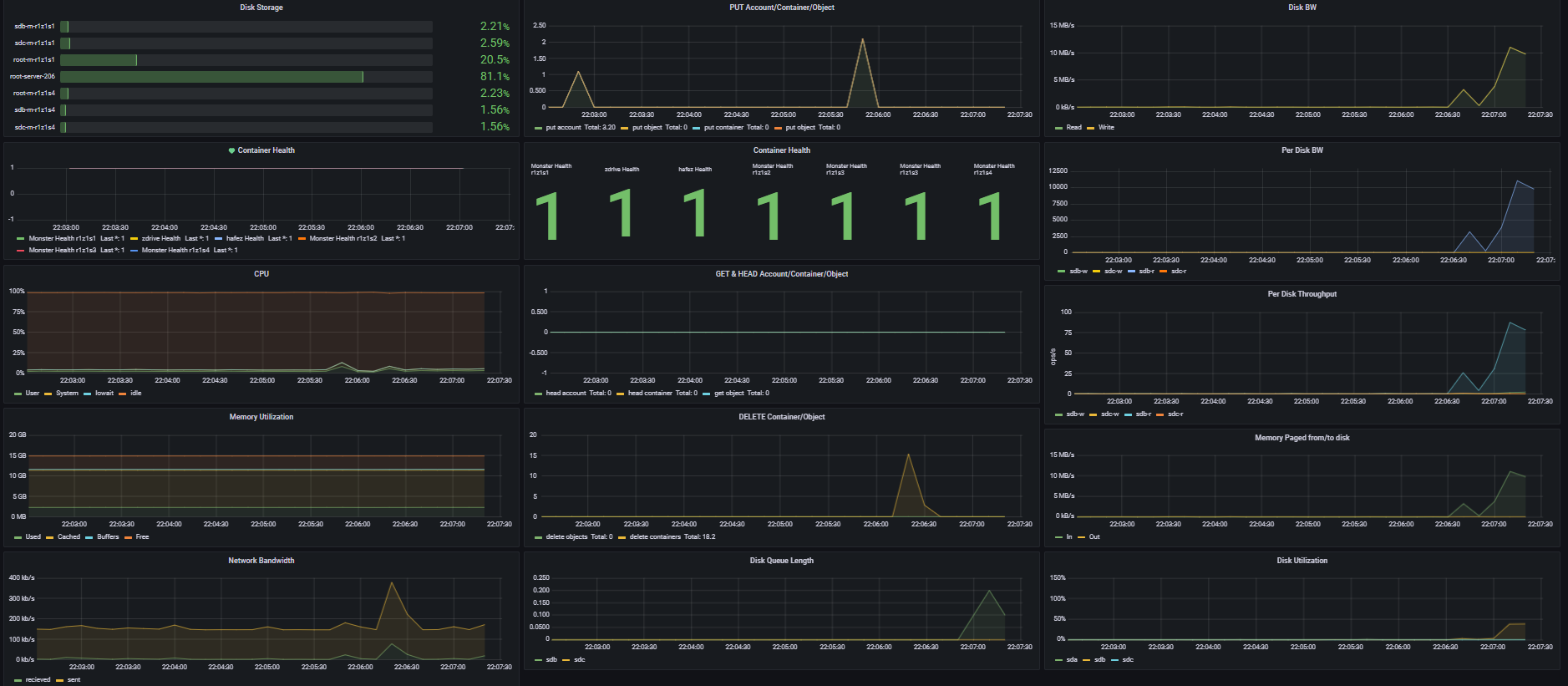Viewport: 1568px width, 686px height.
Task: Click the sdc-m-r1z1s4 storage row label
Action: [x=34, y=127]
